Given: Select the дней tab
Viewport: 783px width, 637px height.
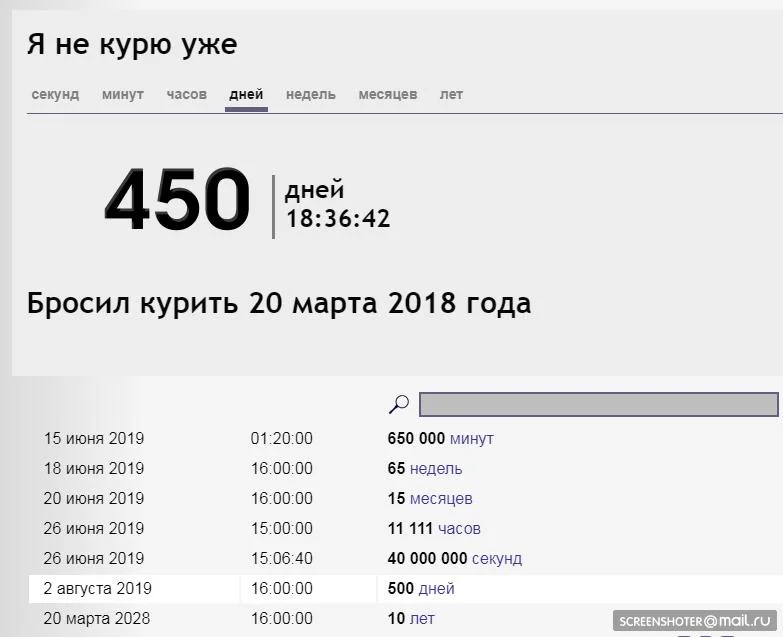Looking at the screenshot, I should point(246,94).
